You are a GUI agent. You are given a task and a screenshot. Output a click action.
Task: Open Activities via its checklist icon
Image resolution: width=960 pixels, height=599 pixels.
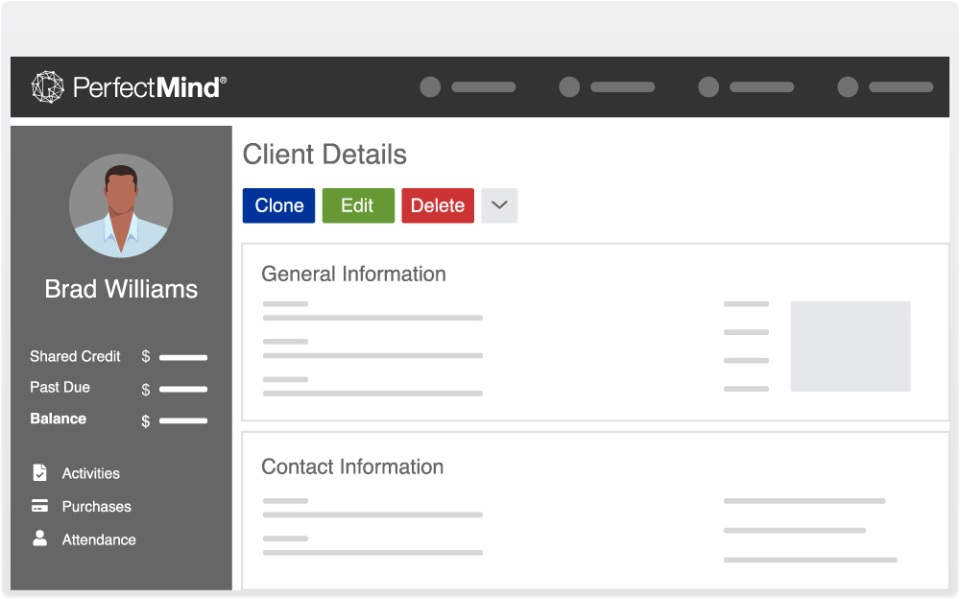pos(40,473)
